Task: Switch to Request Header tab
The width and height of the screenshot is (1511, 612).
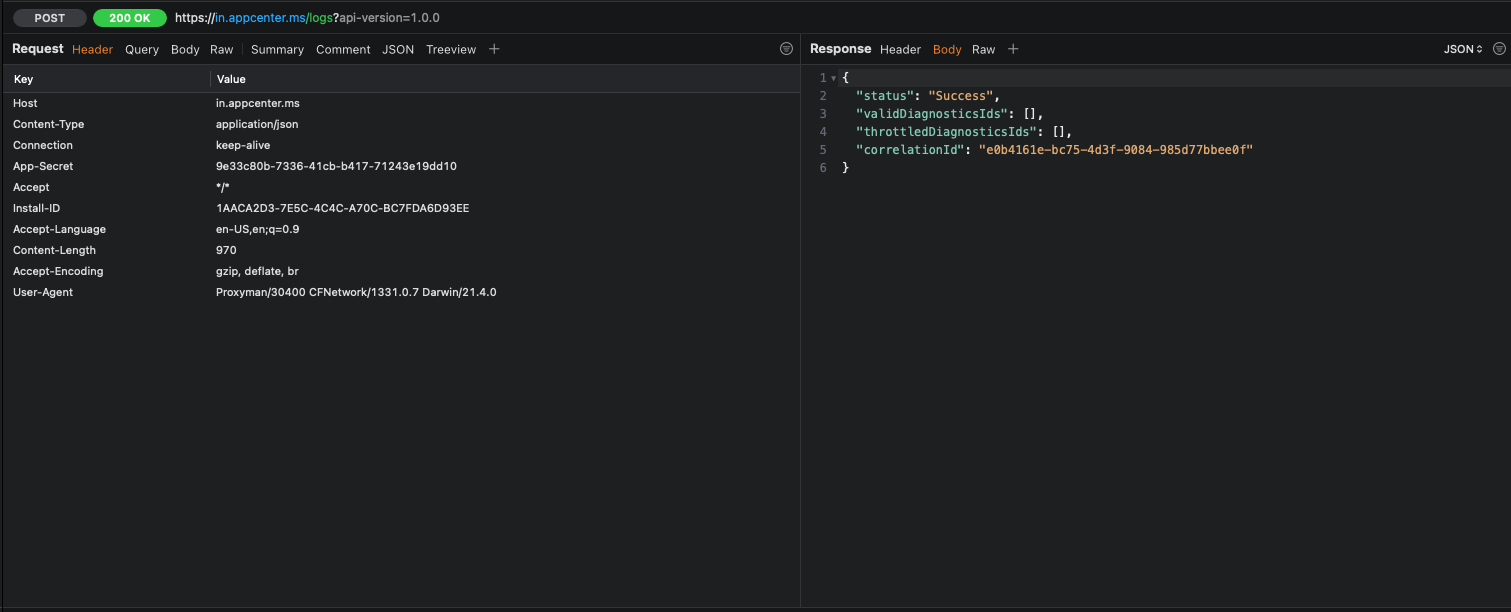Action: pyautogui.click(x=92, y=49)
